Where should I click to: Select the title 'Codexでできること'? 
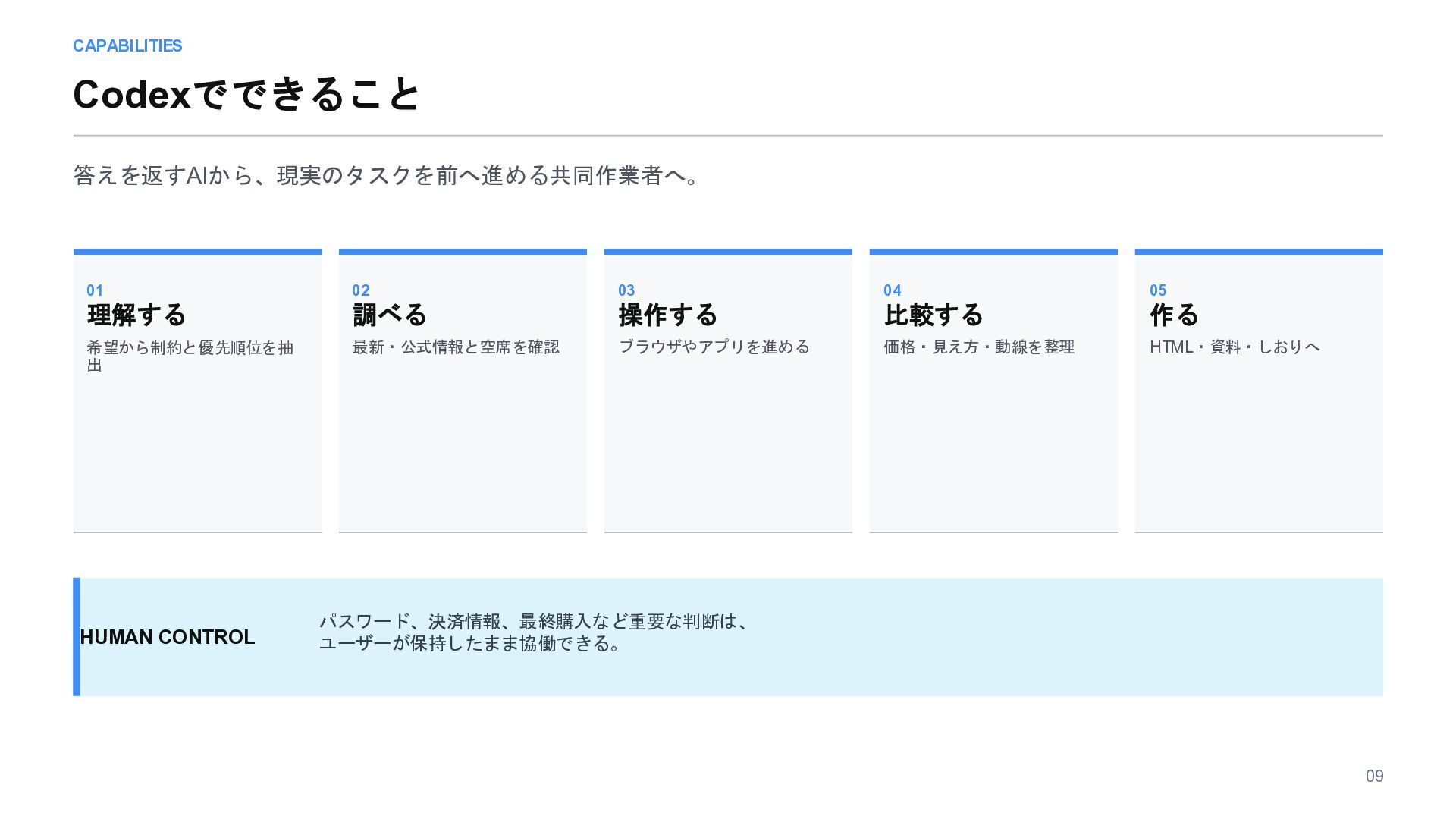click(x=246, y=95)
